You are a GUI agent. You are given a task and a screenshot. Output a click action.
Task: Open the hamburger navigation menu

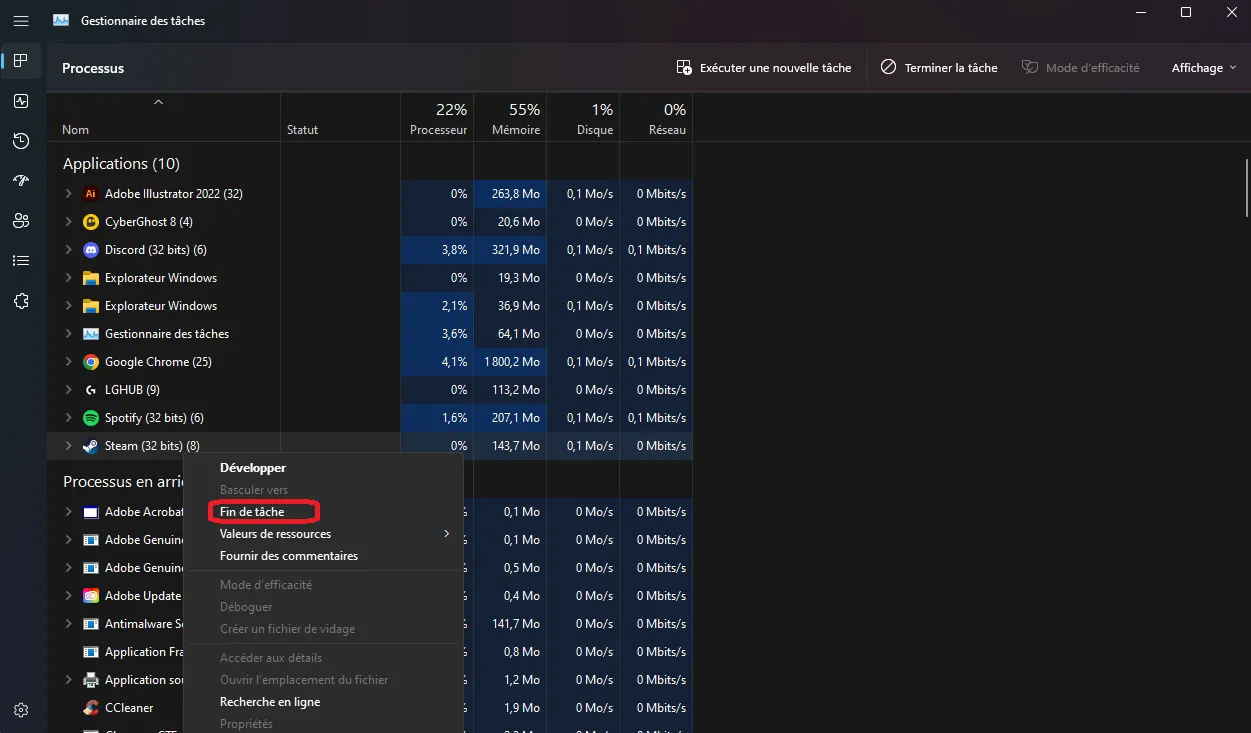(x=21, y=21)
